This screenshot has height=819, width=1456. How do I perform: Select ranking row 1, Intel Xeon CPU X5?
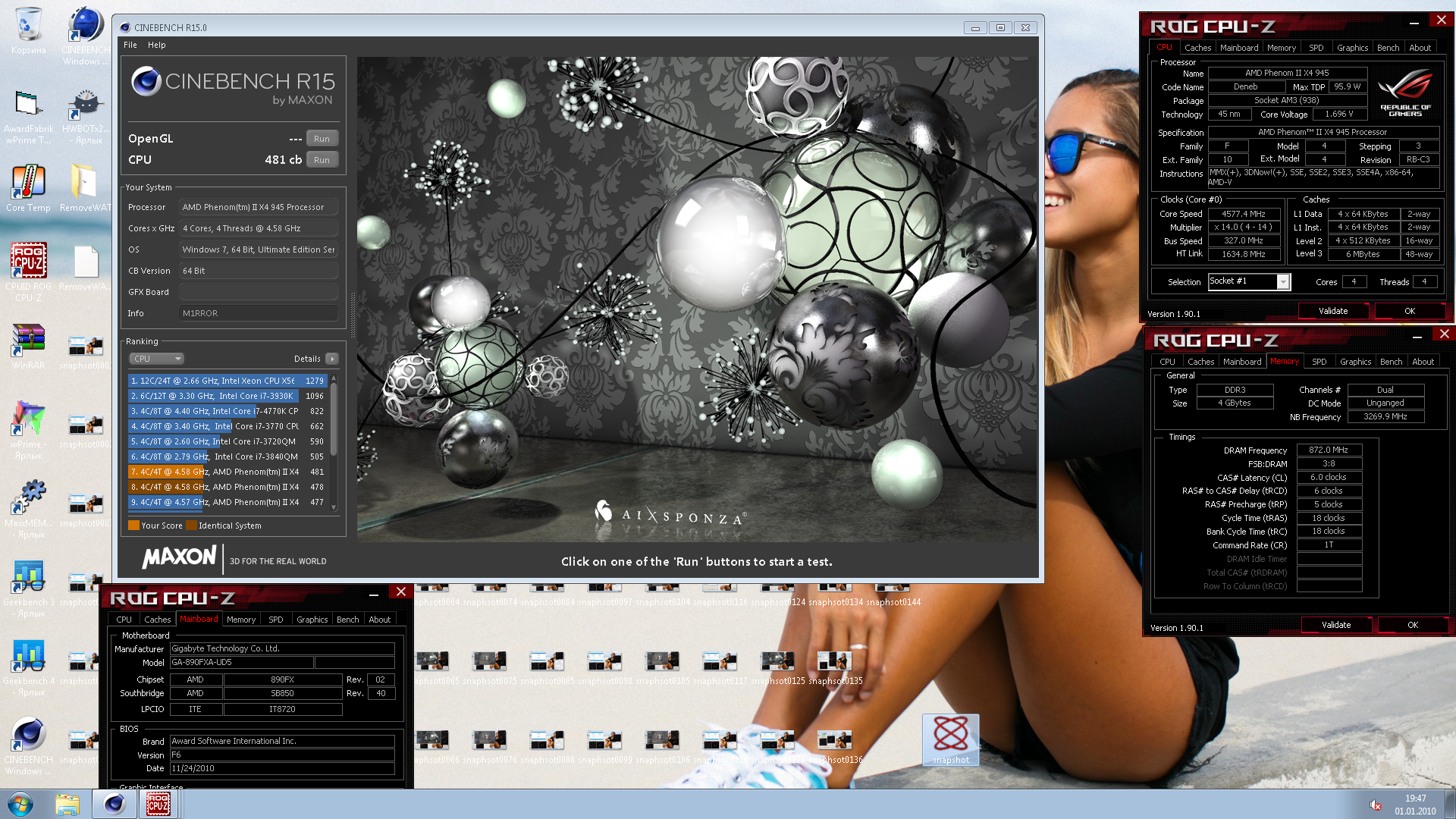click(x=227, y=381)
